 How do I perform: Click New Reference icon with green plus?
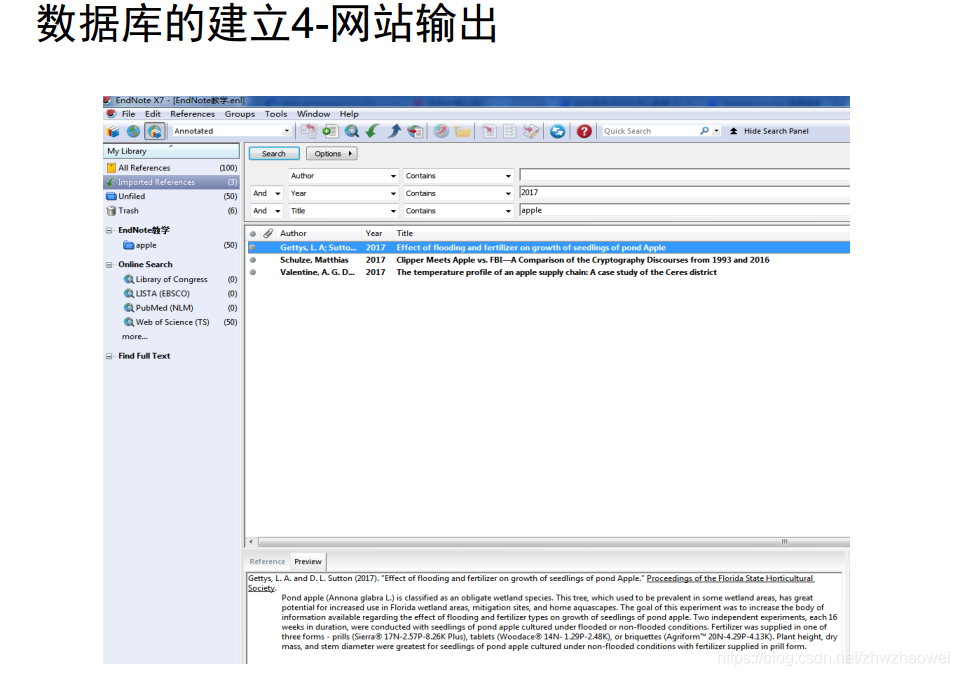[x=330, y=131]
